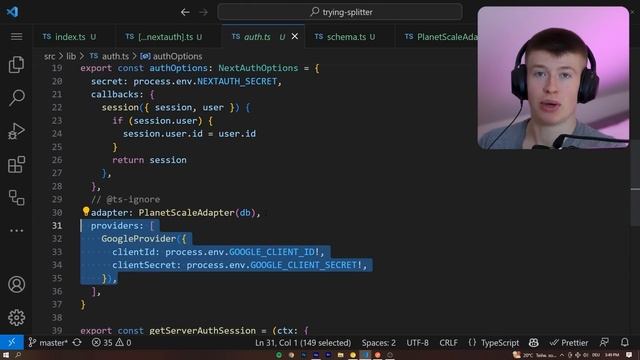Open the Manage gear menu
The width and height of the screenshot is (640, 360).
[16, 317]
